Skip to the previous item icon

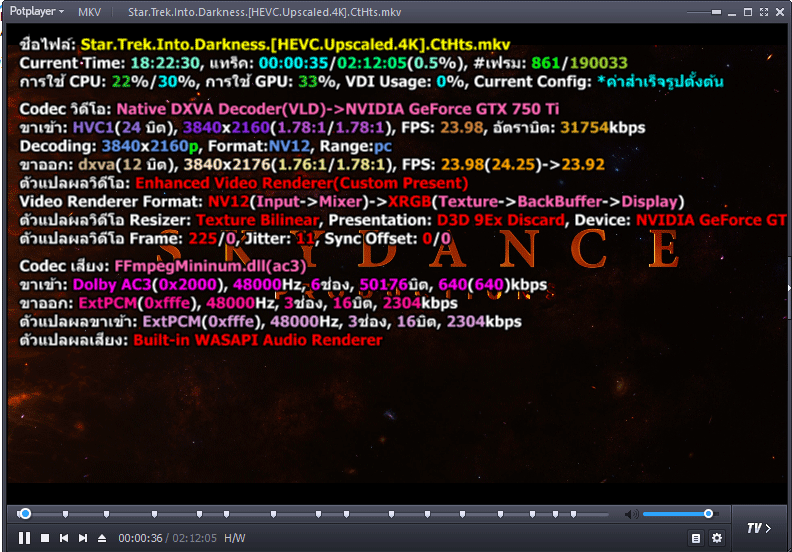[x=64, y=538]
